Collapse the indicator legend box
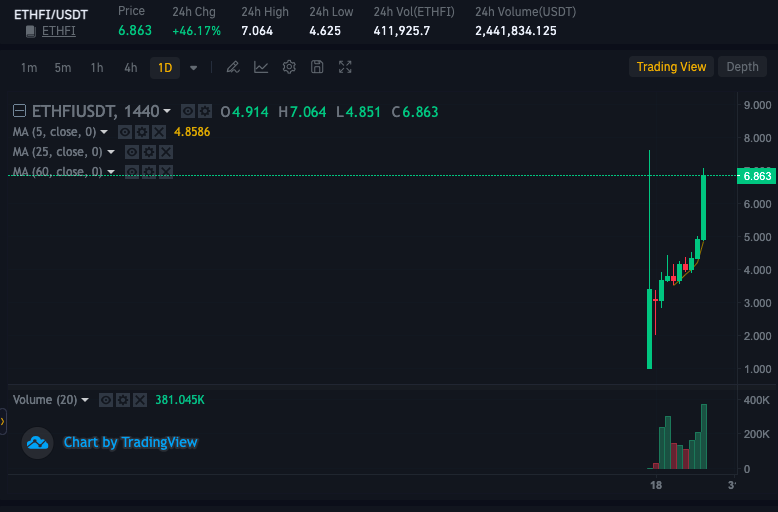The image size is (778, 512). click(x=19, y=111)
